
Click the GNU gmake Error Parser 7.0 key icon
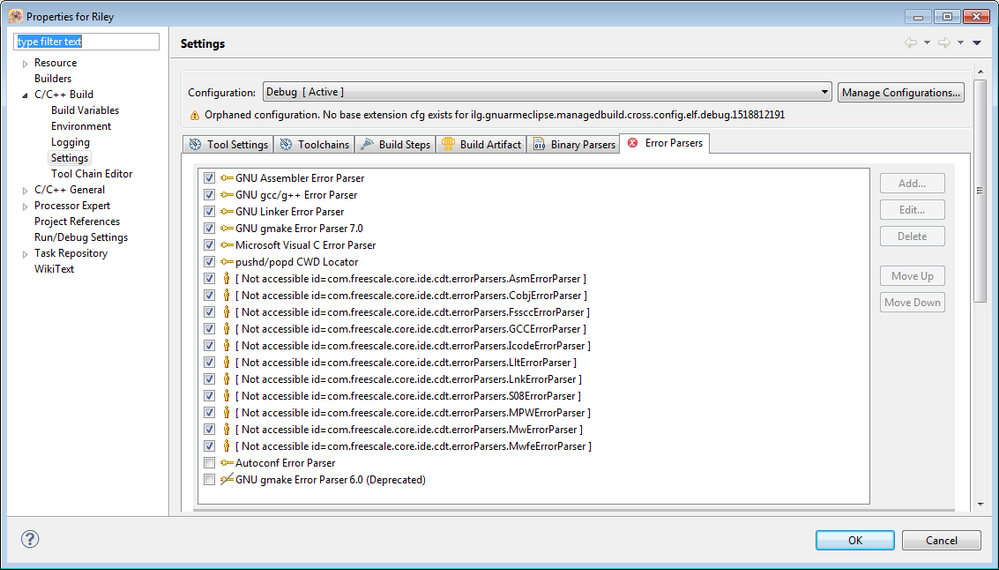(227, 228)
